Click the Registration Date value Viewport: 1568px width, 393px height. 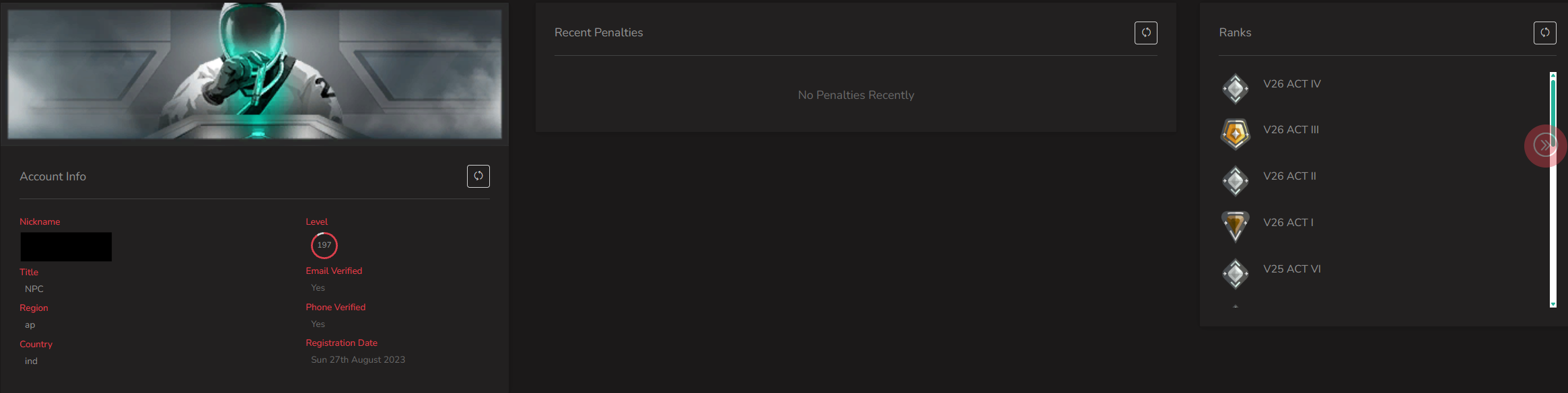point(358,360)
